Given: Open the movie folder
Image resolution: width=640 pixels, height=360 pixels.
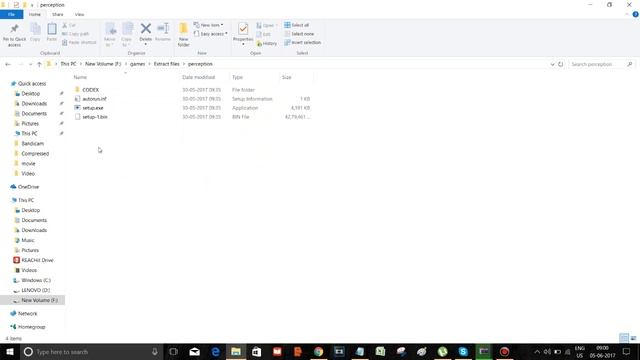Looking at the screenshot, I should 28,164.
